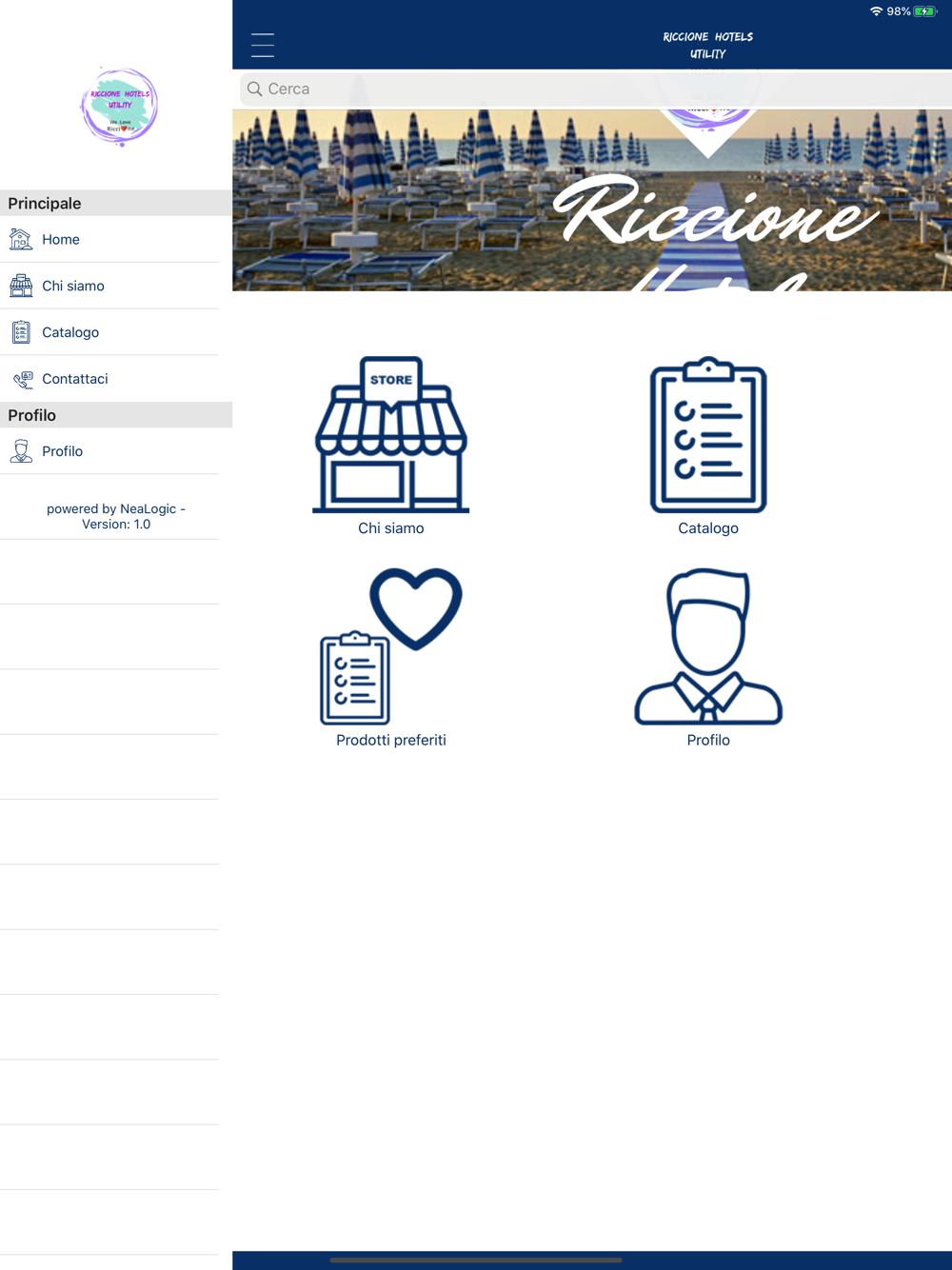The image size is (952, 1270).
Task: Open the Catalogo clipboard icon
Action: 708,435
